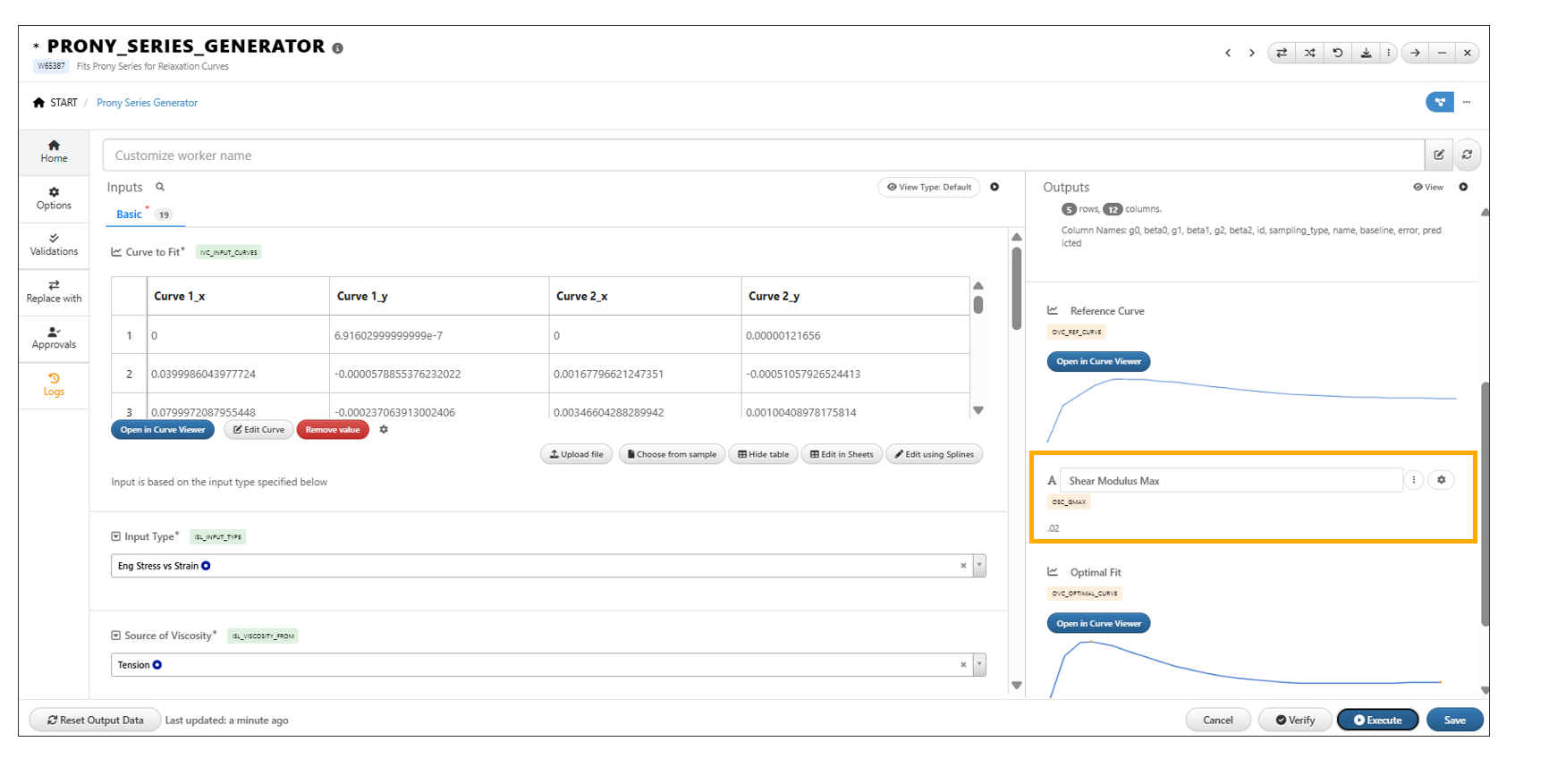The image size is (1549, 784).
Task: Toggle the Outputs View eye control
Action: pyautogui.click(x=1428, y=188)
